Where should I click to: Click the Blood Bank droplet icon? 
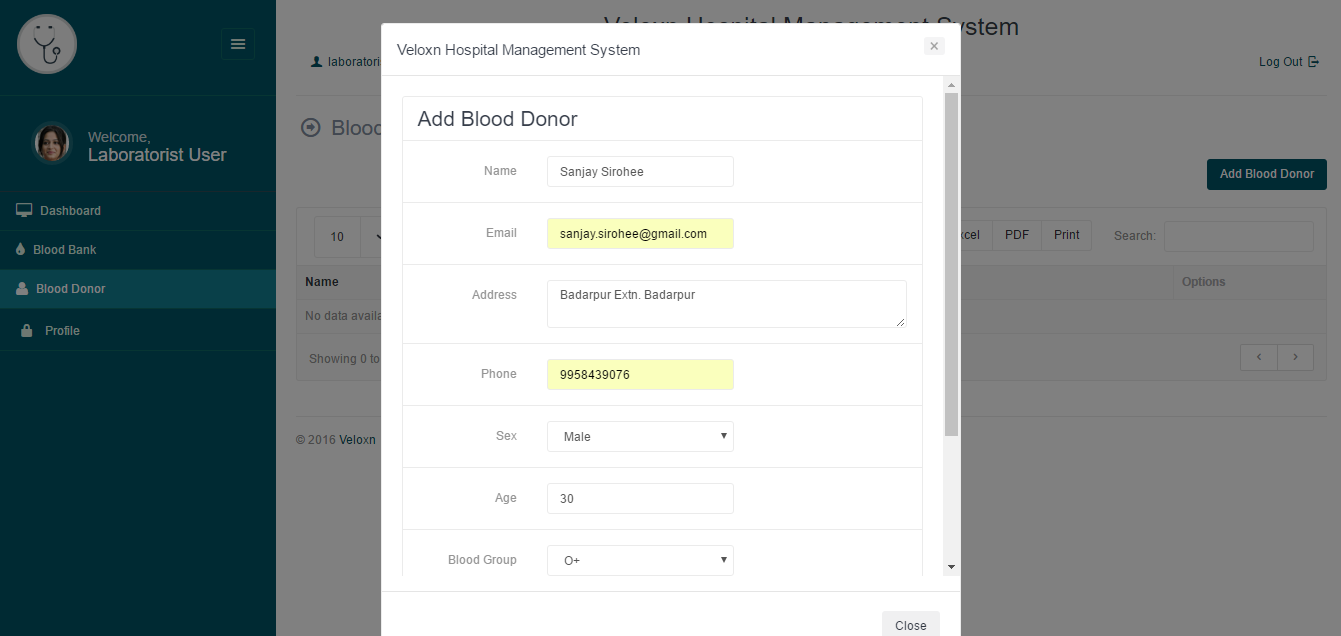21,249
